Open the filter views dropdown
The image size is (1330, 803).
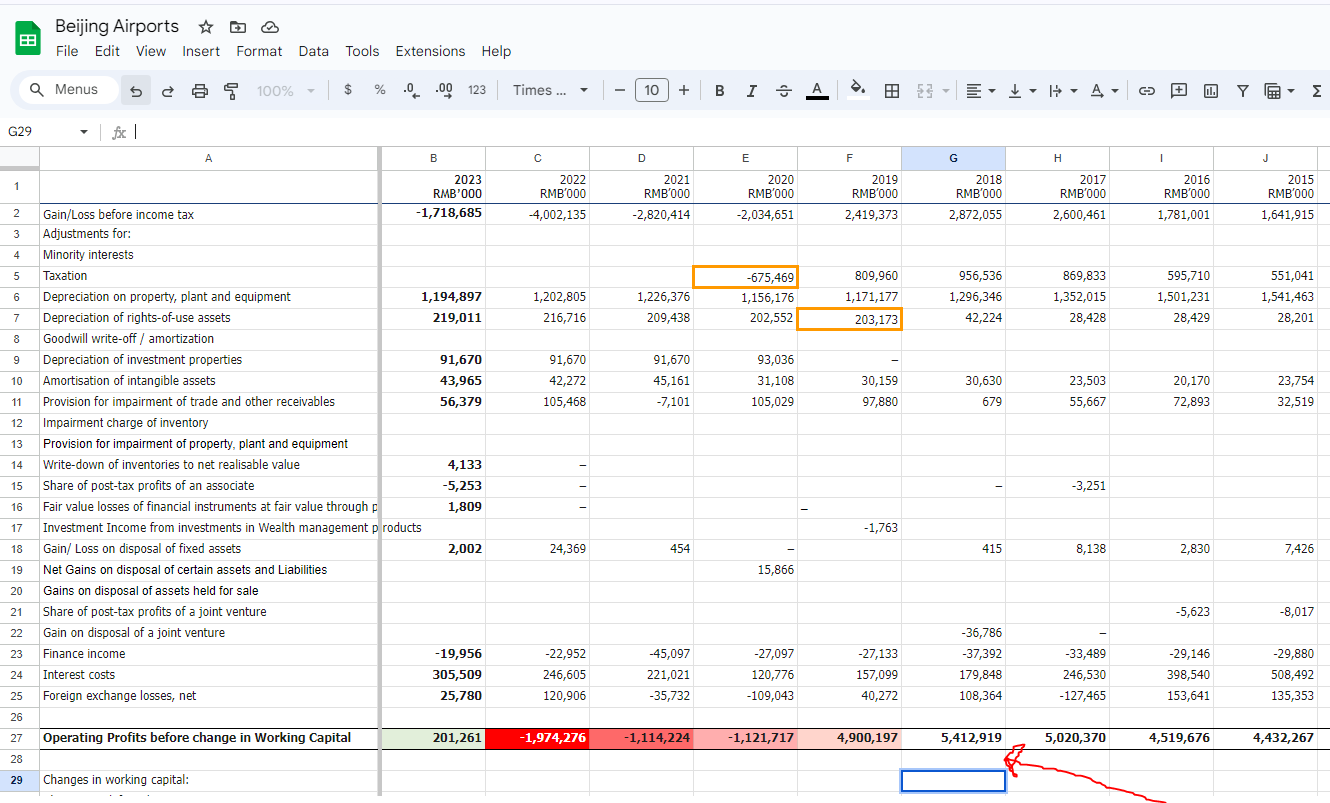pyautogui.click(x=1279, y=90)
